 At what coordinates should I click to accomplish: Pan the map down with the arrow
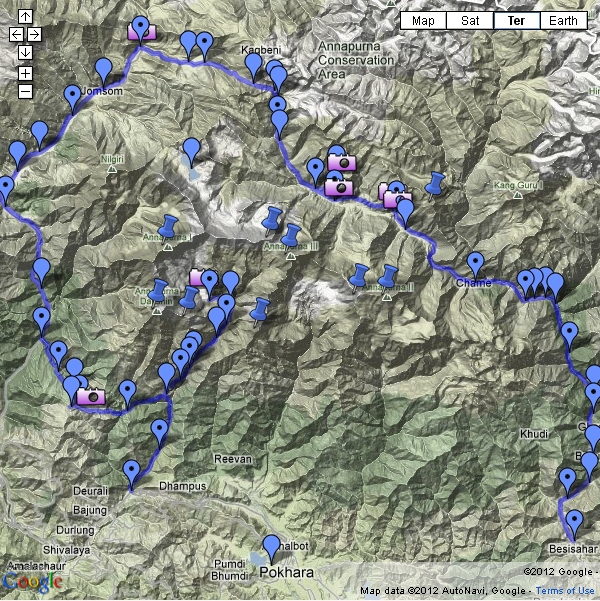tap(25, 53)
